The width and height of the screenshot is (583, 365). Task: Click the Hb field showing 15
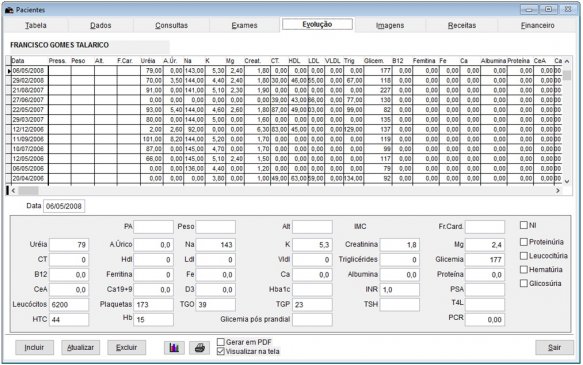point(154,320)
